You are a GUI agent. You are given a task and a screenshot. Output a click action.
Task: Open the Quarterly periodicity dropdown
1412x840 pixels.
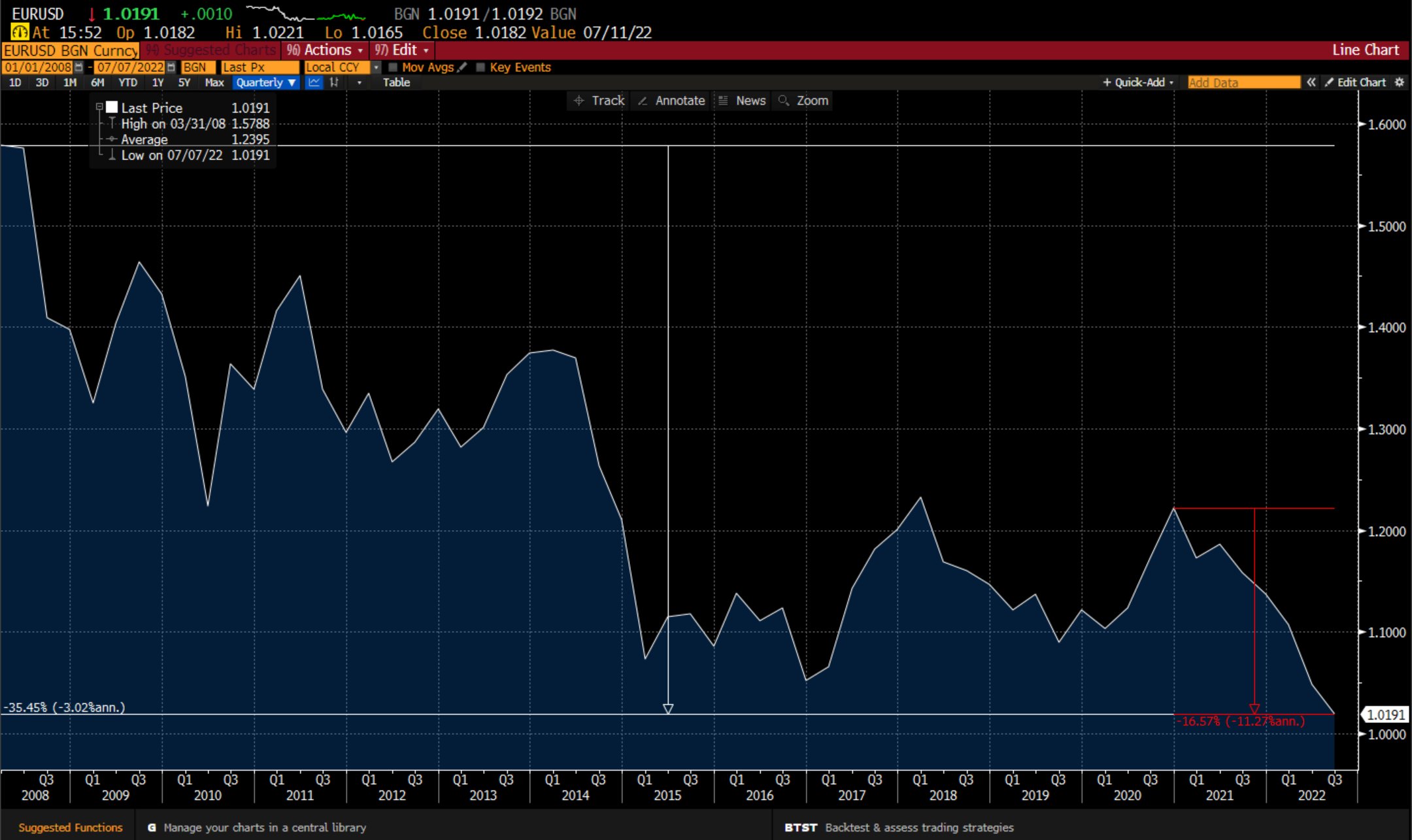(x=266, y=82)
